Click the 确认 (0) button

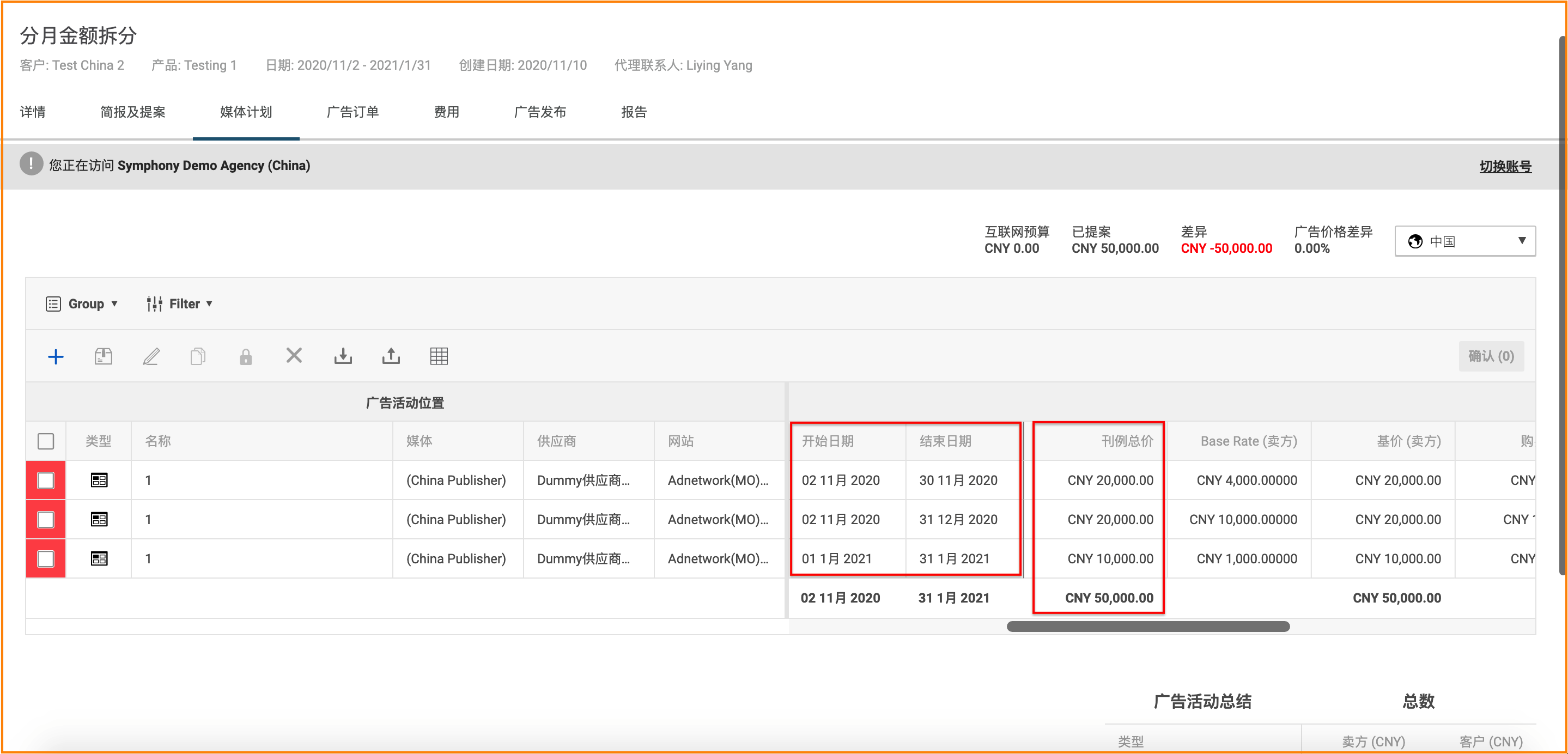1491,356
